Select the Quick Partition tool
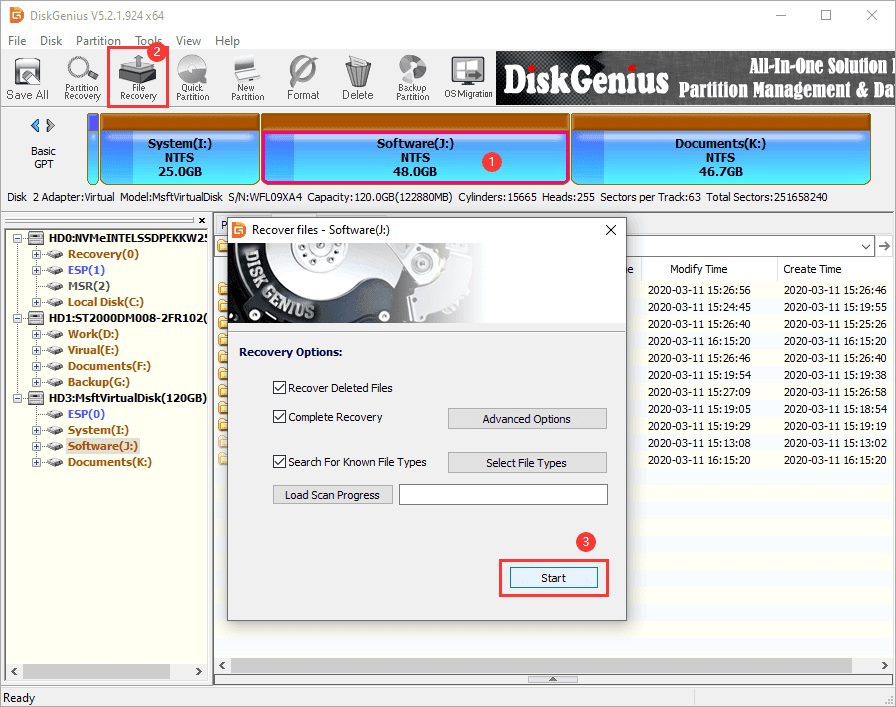Viewport: 896px width, 707px height. tap(192, 78)
